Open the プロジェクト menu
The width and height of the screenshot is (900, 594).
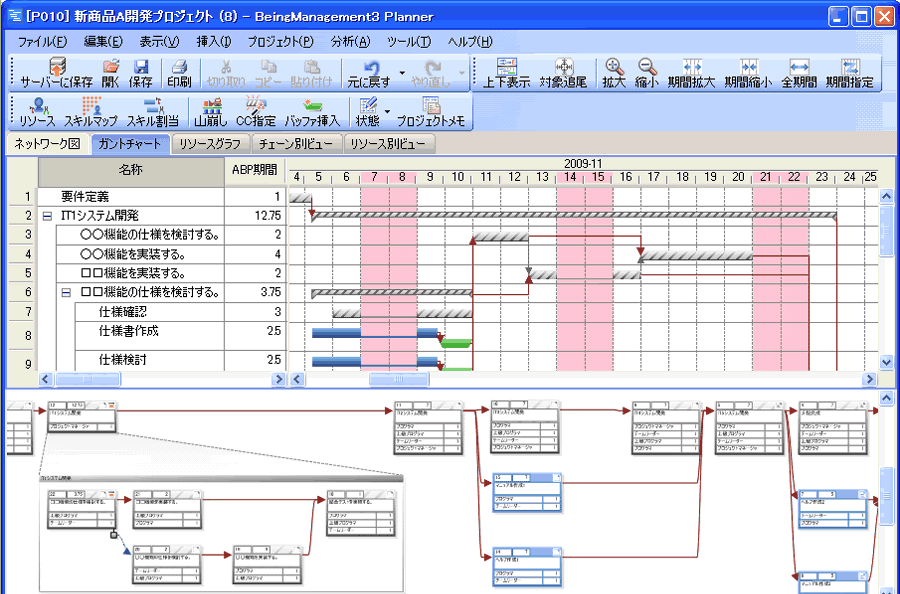tap(281, 42)
